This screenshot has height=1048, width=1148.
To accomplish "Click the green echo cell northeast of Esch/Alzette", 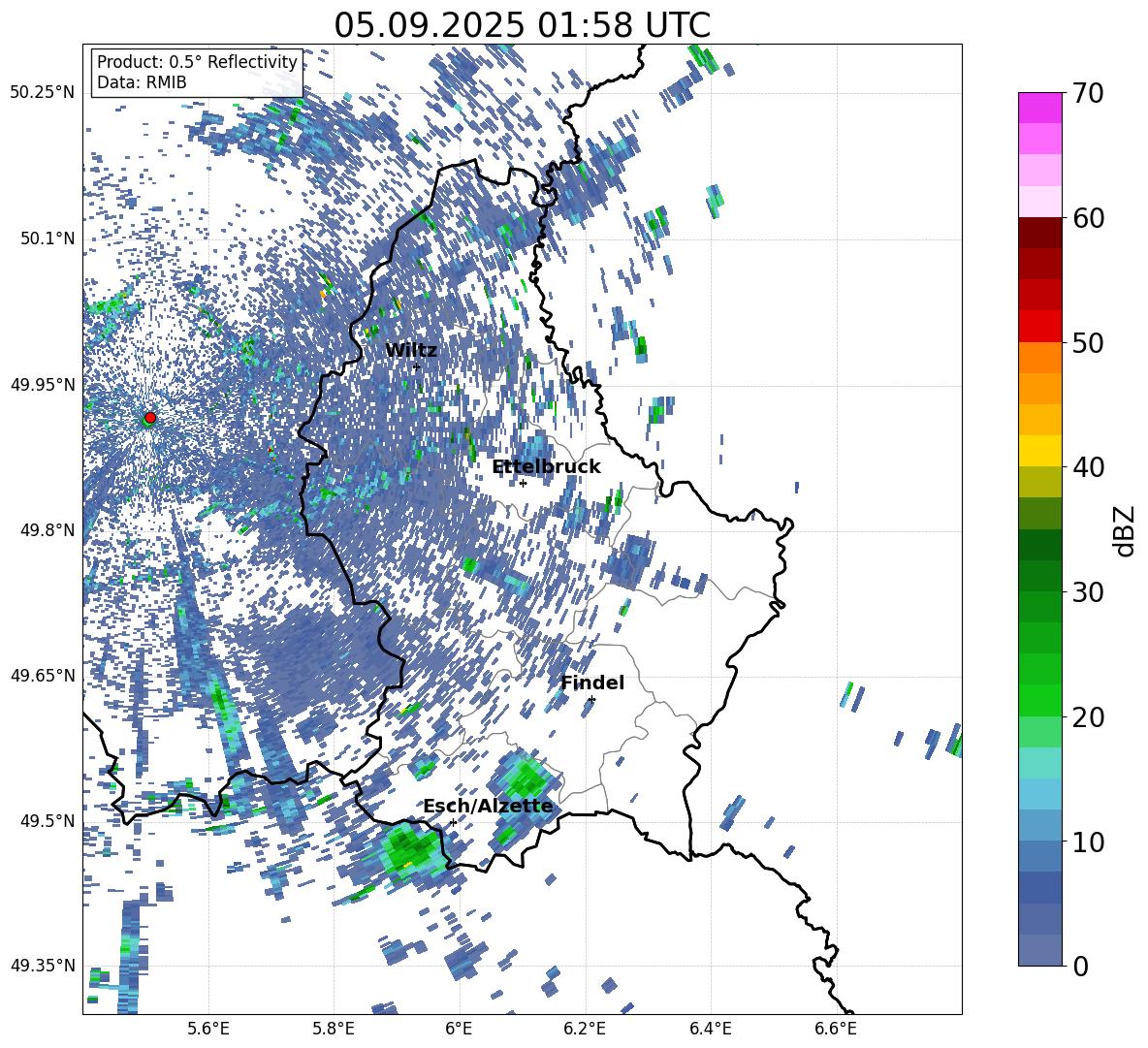I will tap(526, 780).
